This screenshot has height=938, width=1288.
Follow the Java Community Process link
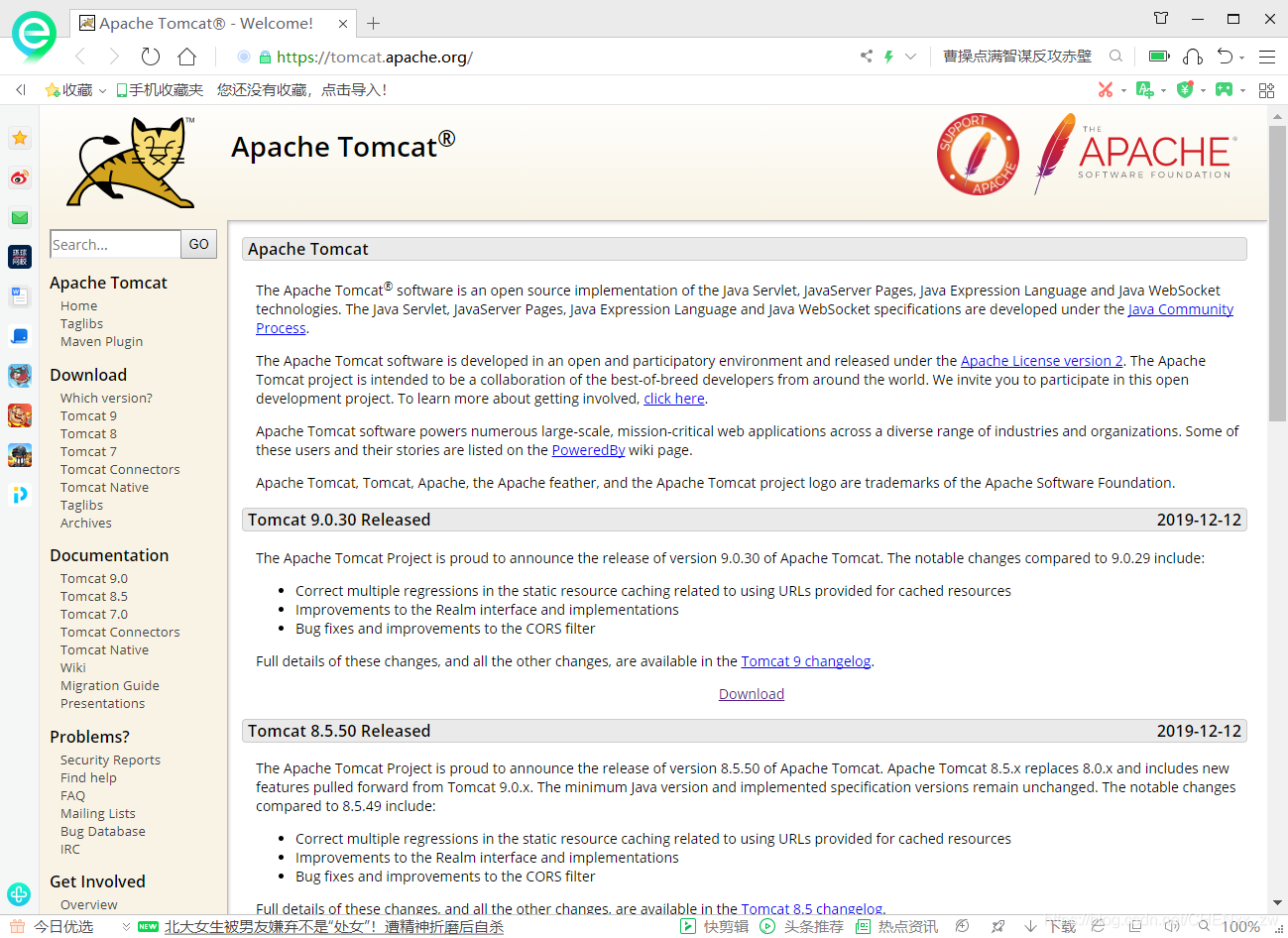[1180, 309]
